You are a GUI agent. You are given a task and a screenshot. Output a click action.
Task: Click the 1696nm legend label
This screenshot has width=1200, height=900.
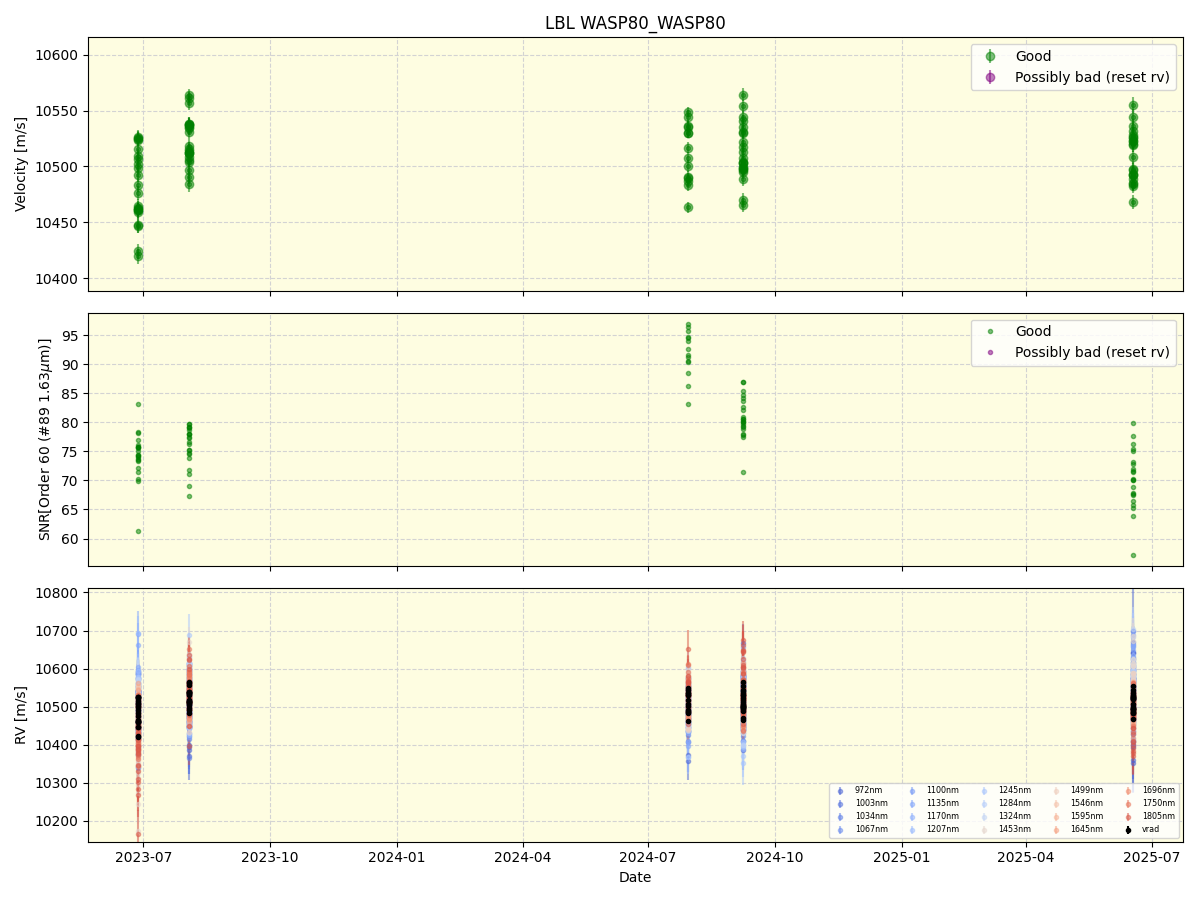1159,790
